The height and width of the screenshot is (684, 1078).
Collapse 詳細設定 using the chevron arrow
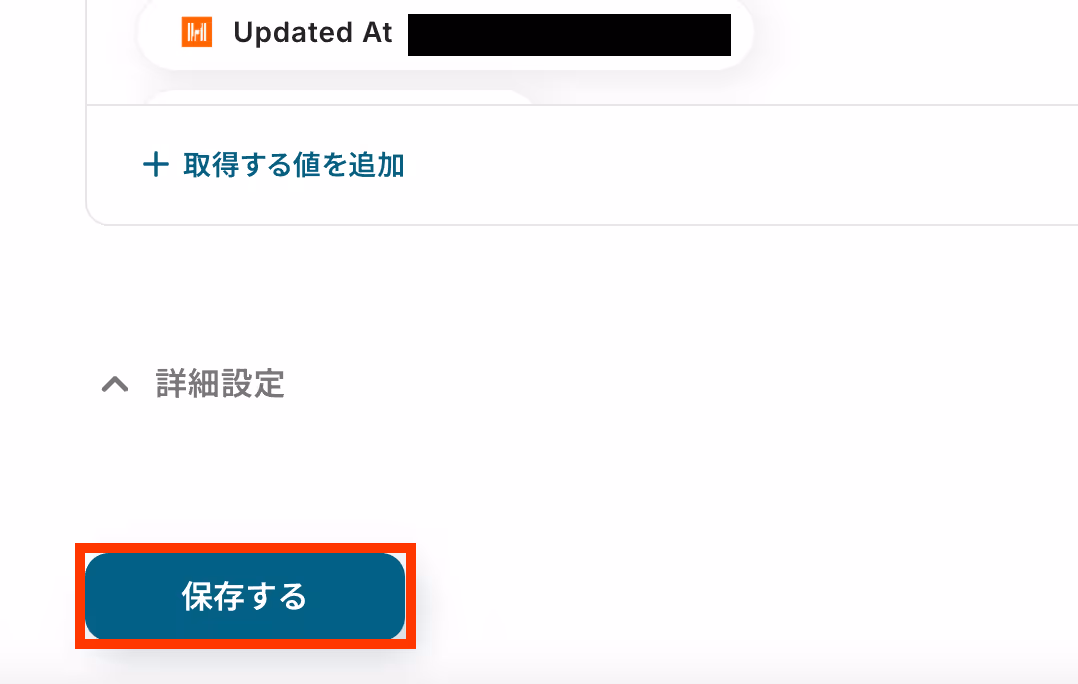(115, 384)
